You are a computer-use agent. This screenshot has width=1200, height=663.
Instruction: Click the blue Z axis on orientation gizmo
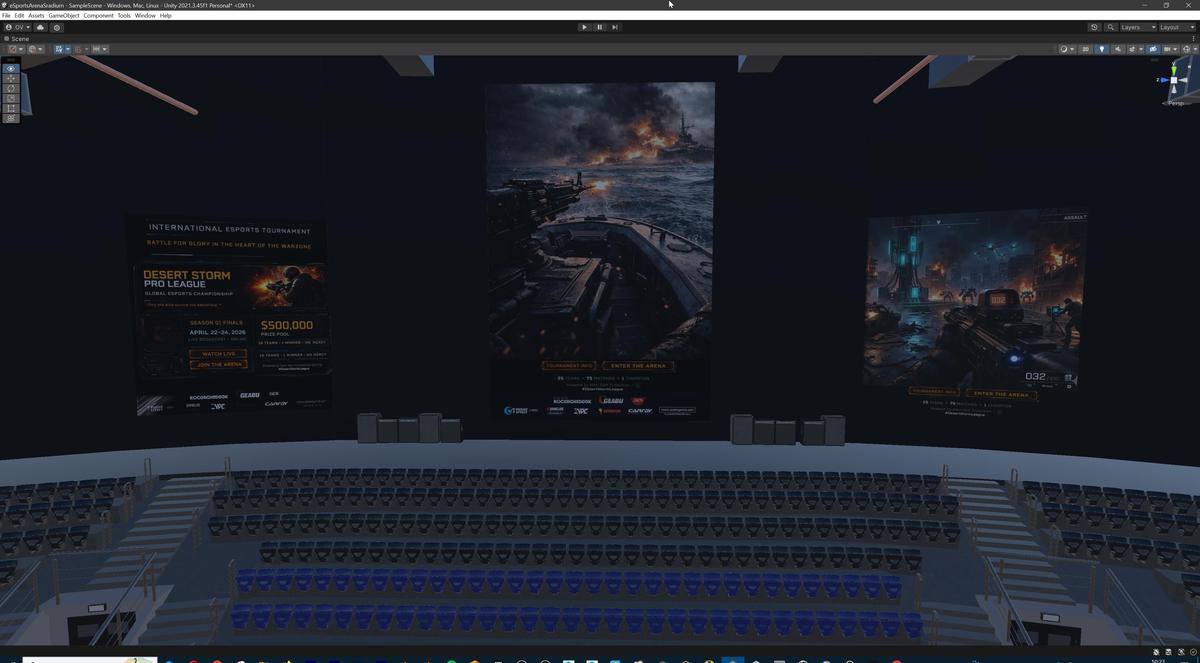tap(1162, 80)
